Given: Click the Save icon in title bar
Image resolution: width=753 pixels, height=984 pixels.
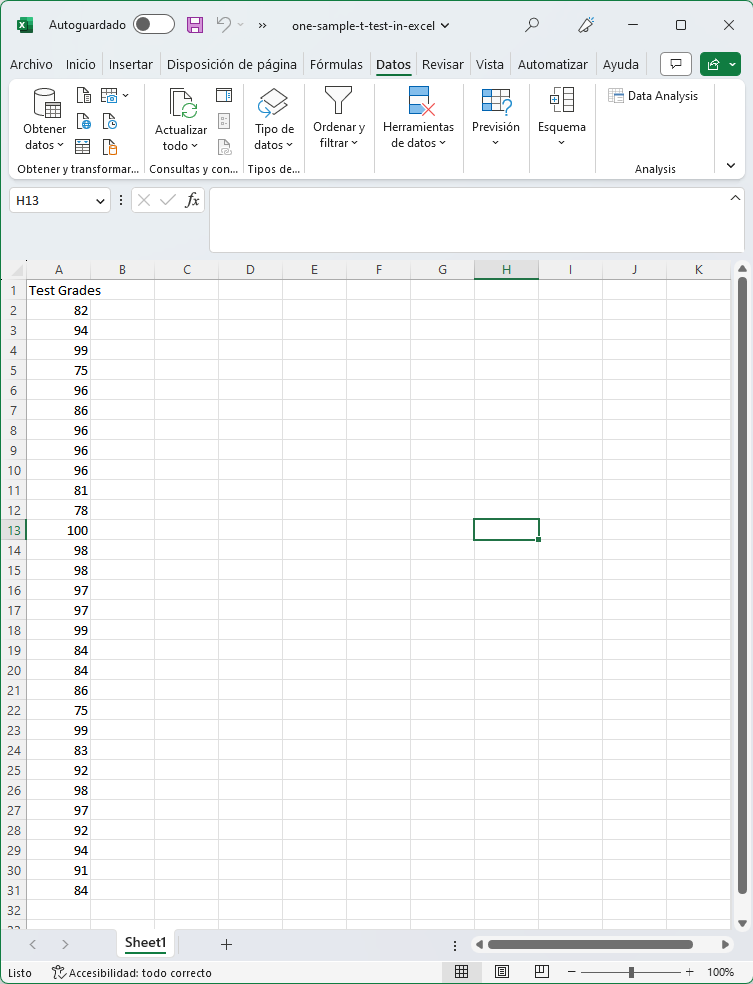Looking at the screenshot, I should click(x=195, y=25).
